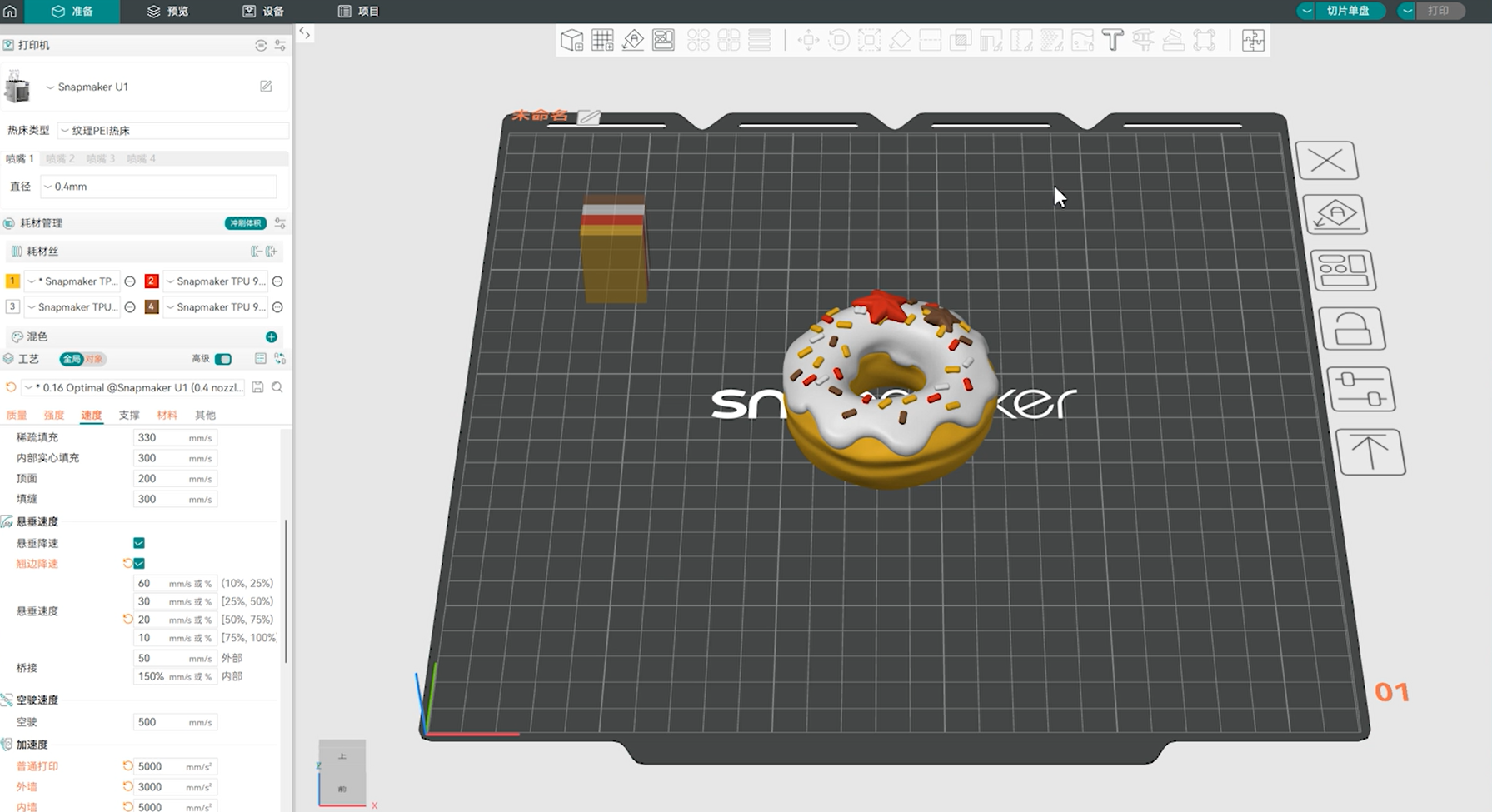The width and height of the screenshot is (1492, 812).
Task: Click the Arrange all objects toolbar icon
Action: pyautogui.click(x=664, y=40)
